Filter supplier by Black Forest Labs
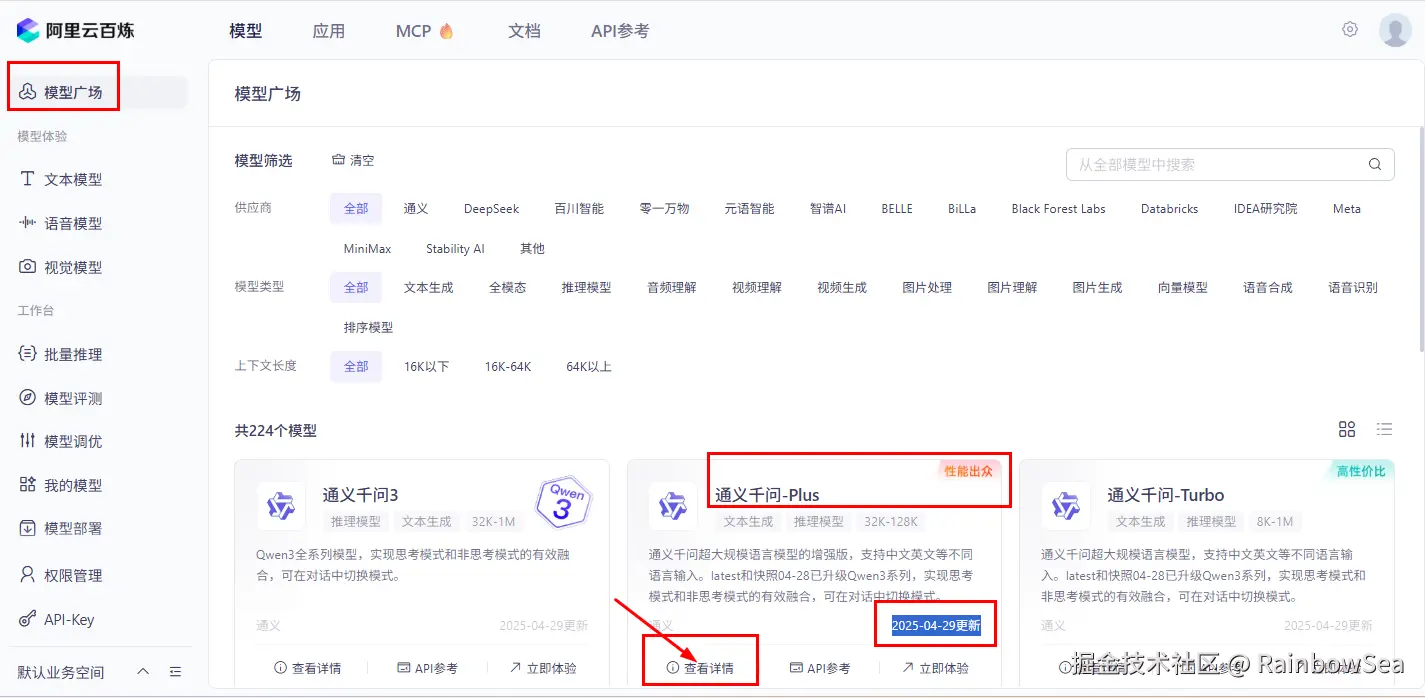The height and width of the screenshot is (698, 1425). point(1058,208)
